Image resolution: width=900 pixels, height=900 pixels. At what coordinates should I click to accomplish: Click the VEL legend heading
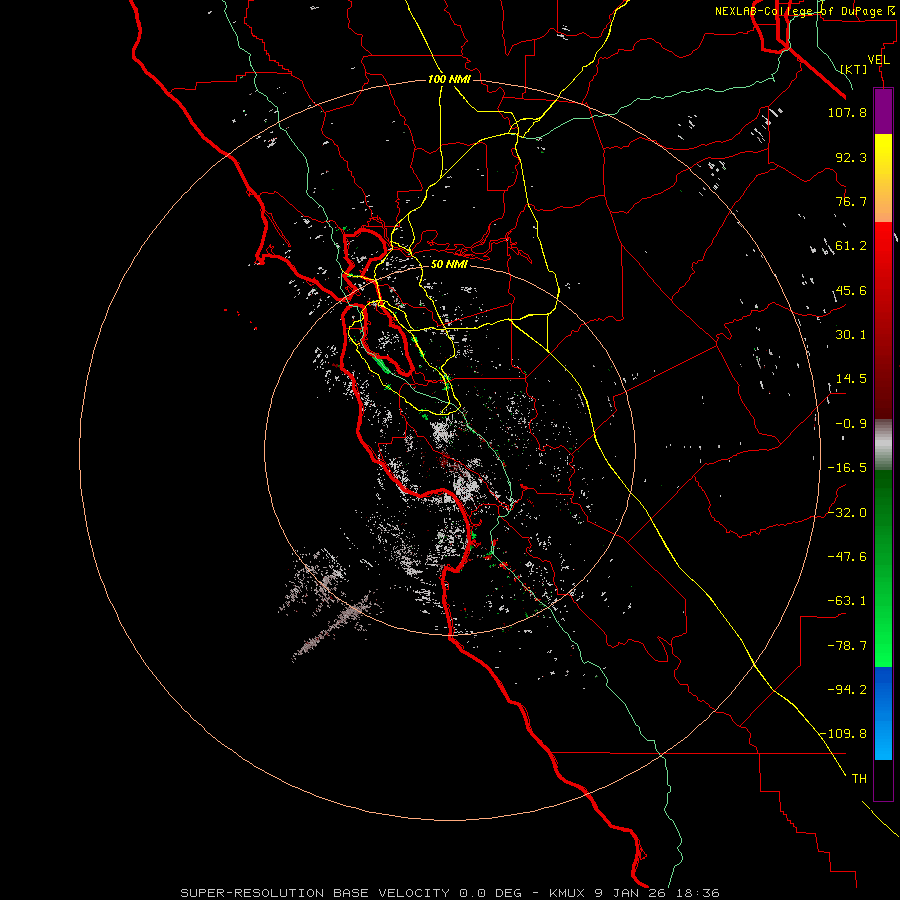[878, 60]
